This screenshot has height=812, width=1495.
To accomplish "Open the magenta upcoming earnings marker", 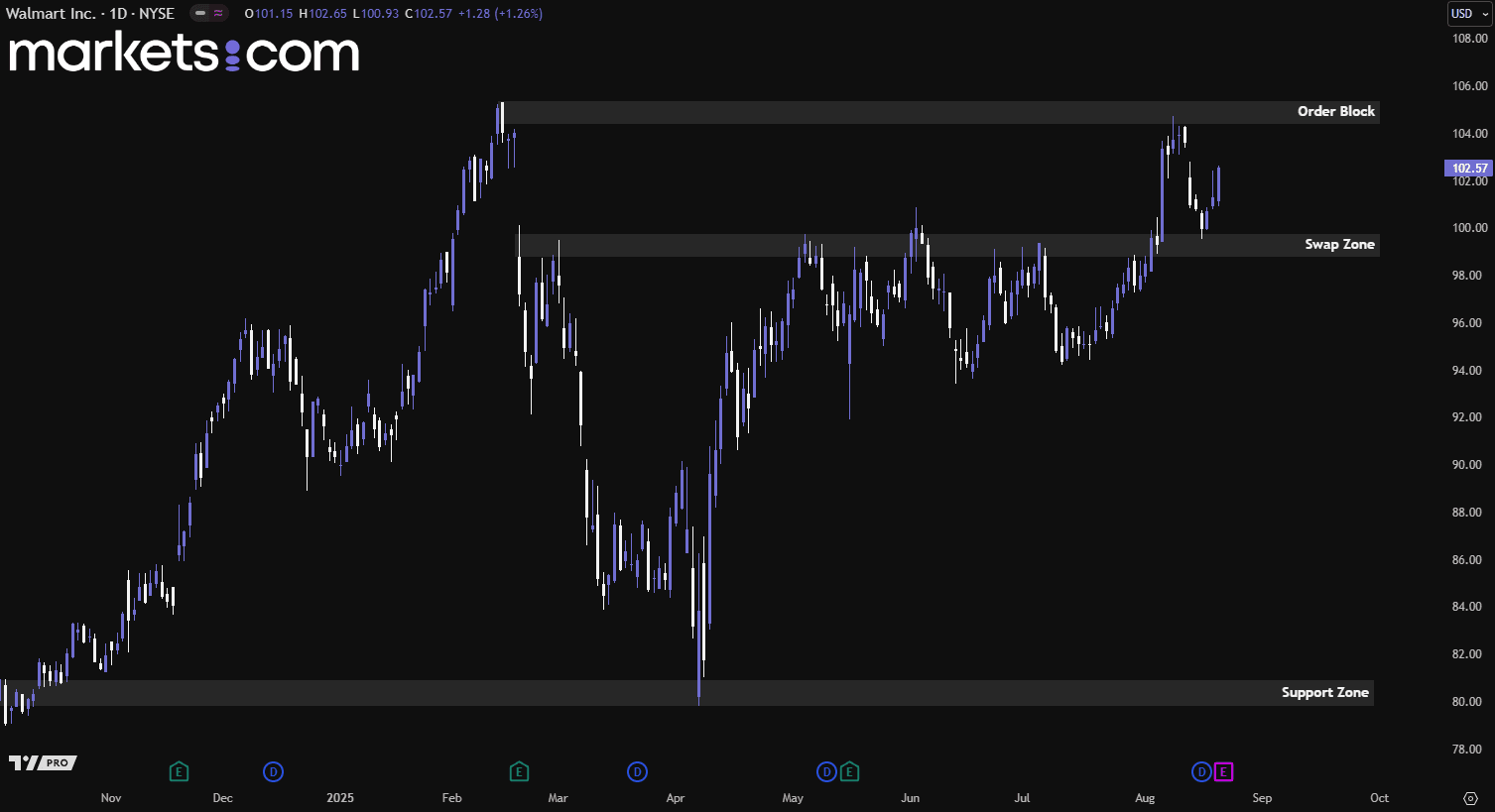I will pos(1223,771).
